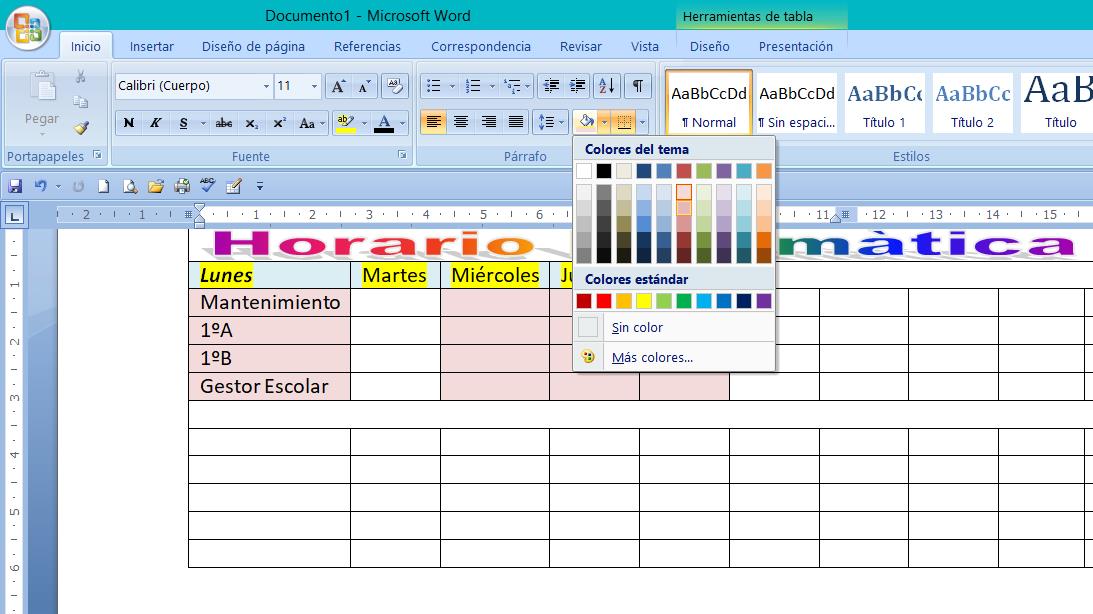Image resolution: width=1093 pixels, height=614 pixels.
Task: Click the Save icon in quick access toolbar
Action: (x=15, y=186)
